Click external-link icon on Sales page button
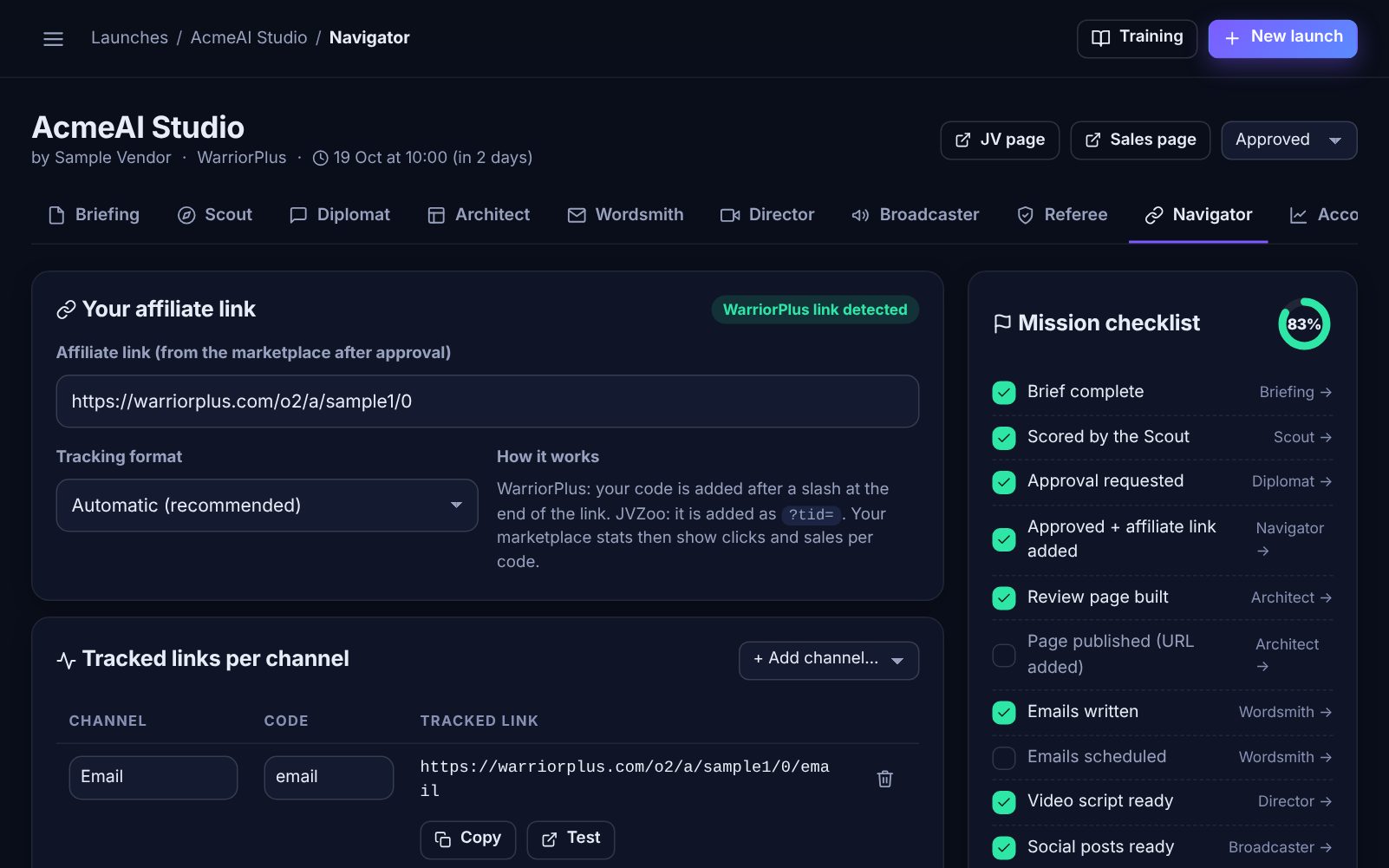Image resolution: width=1389 pixels, height=868 pixels. pos(1092,140)
